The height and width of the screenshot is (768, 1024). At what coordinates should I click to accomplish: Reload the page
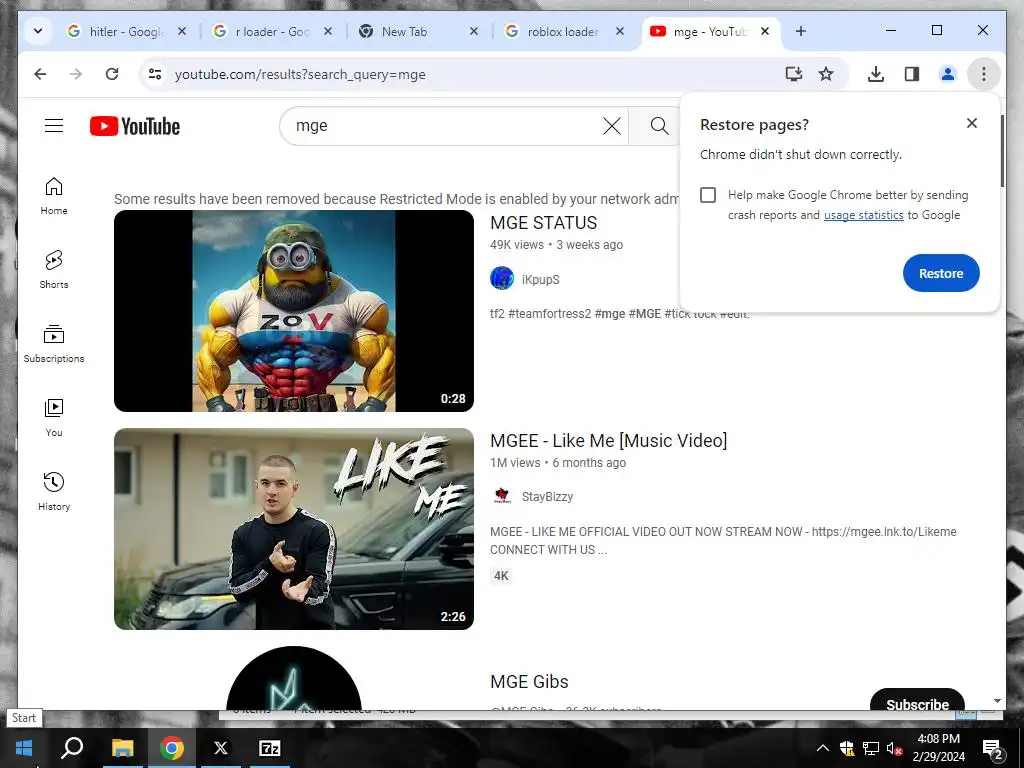112,74
